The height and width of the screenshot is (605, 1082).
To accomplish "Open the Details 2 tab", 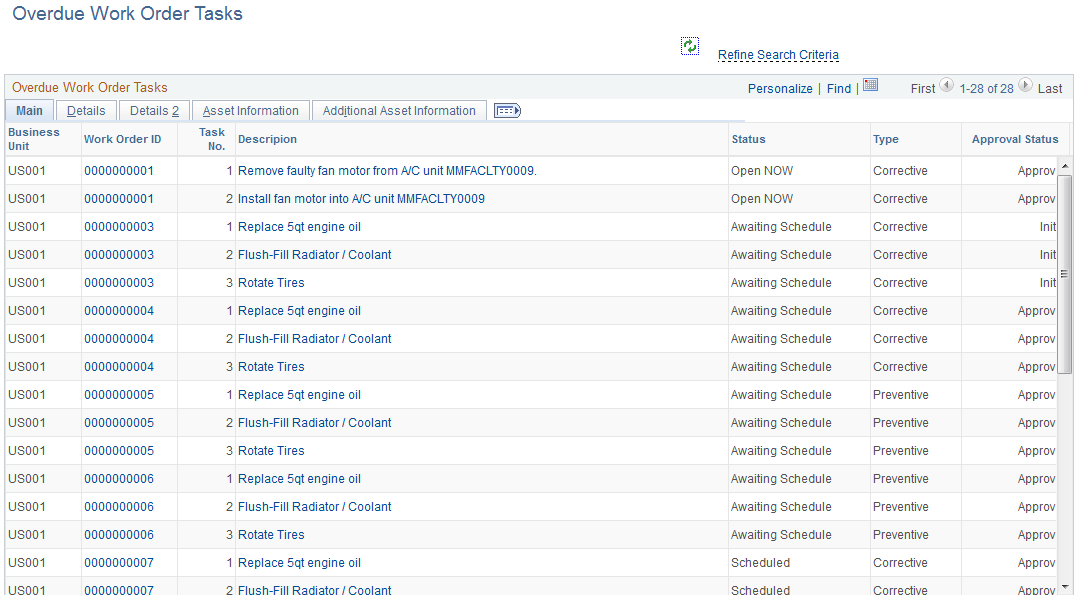I will [153, 110].
